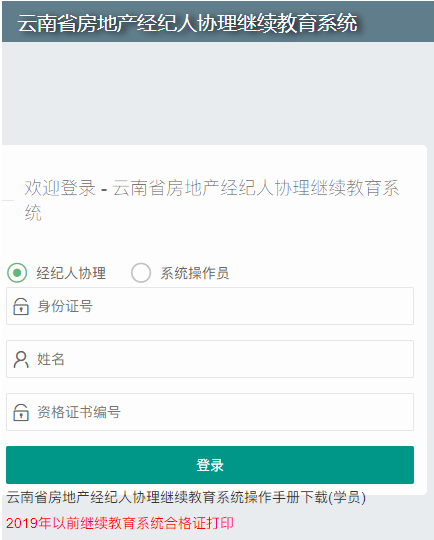434x540 pixels.
Task: Click empty gray area above login card
Action: pyautogui.click(x=217, y=93)
